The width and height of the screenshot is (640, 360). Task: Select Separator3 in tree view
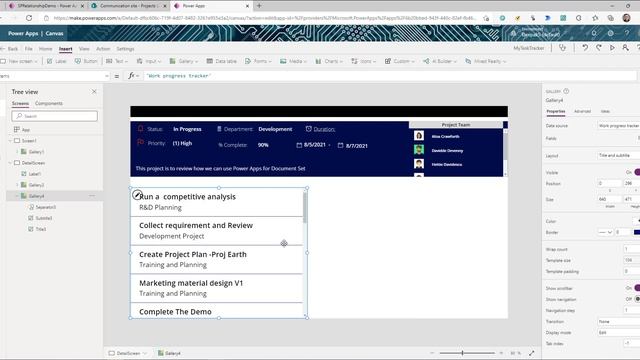(42, 207)
